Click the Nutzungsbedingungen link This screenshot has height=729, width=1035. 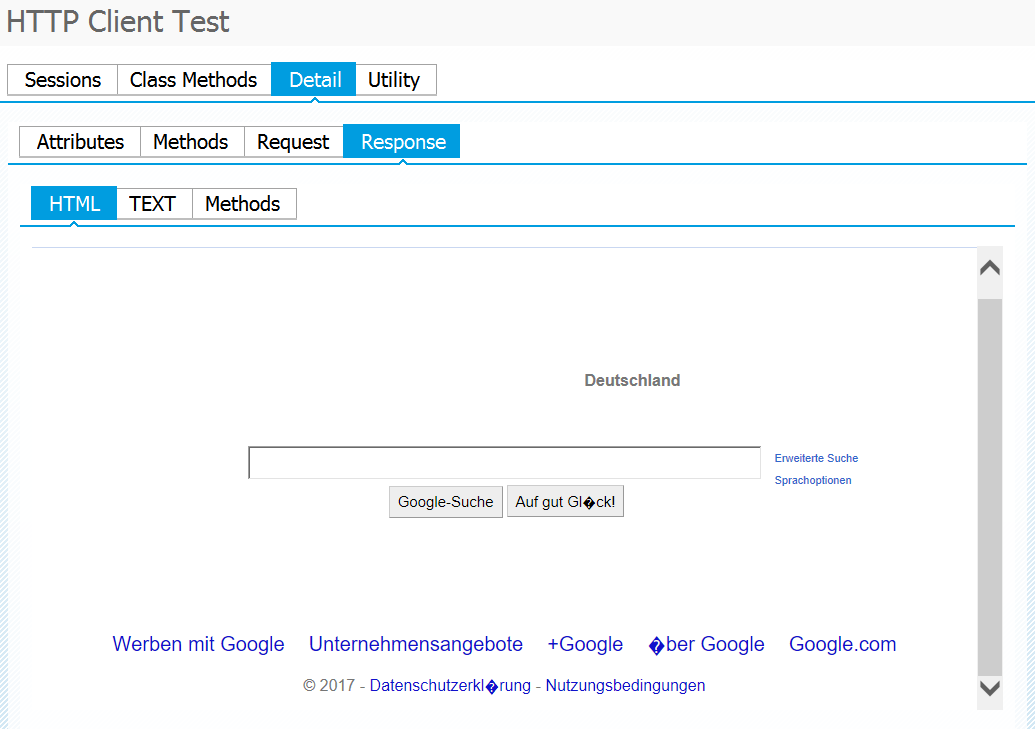coord(625,685)
